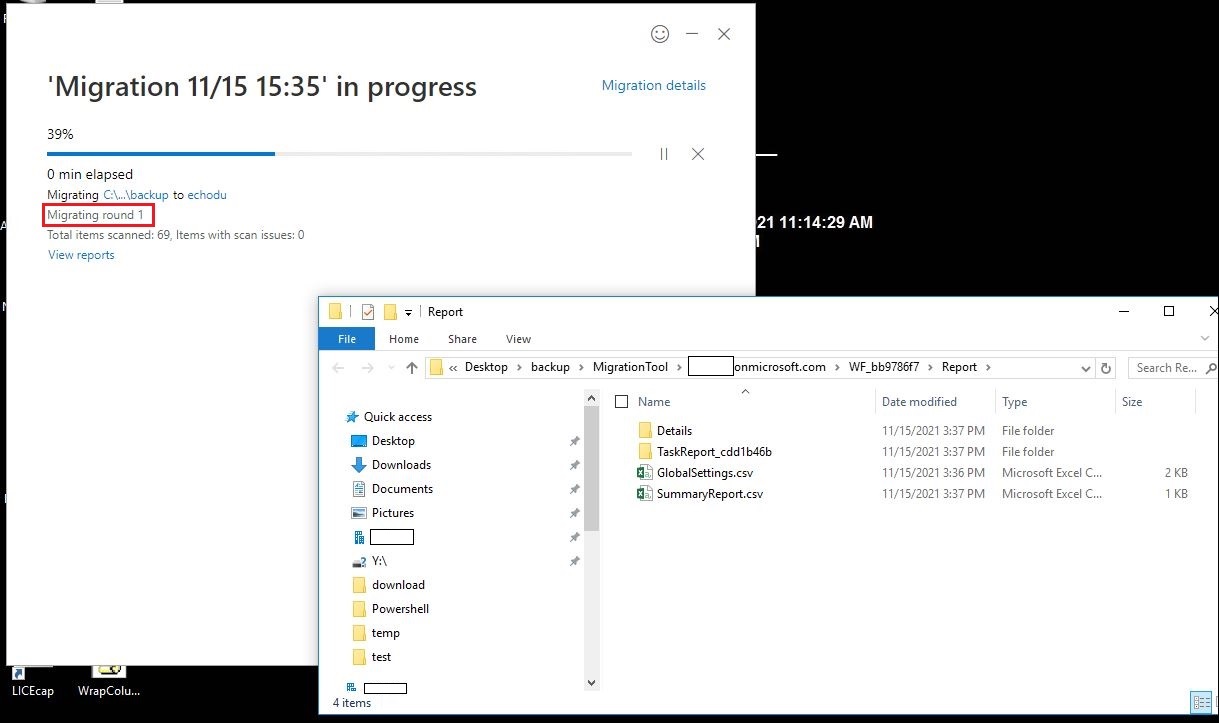Image resolution: width=1219 pixels, height=723 pixels.
Task: Open LICEcap from the taskbar
Action: click(31, 671)
